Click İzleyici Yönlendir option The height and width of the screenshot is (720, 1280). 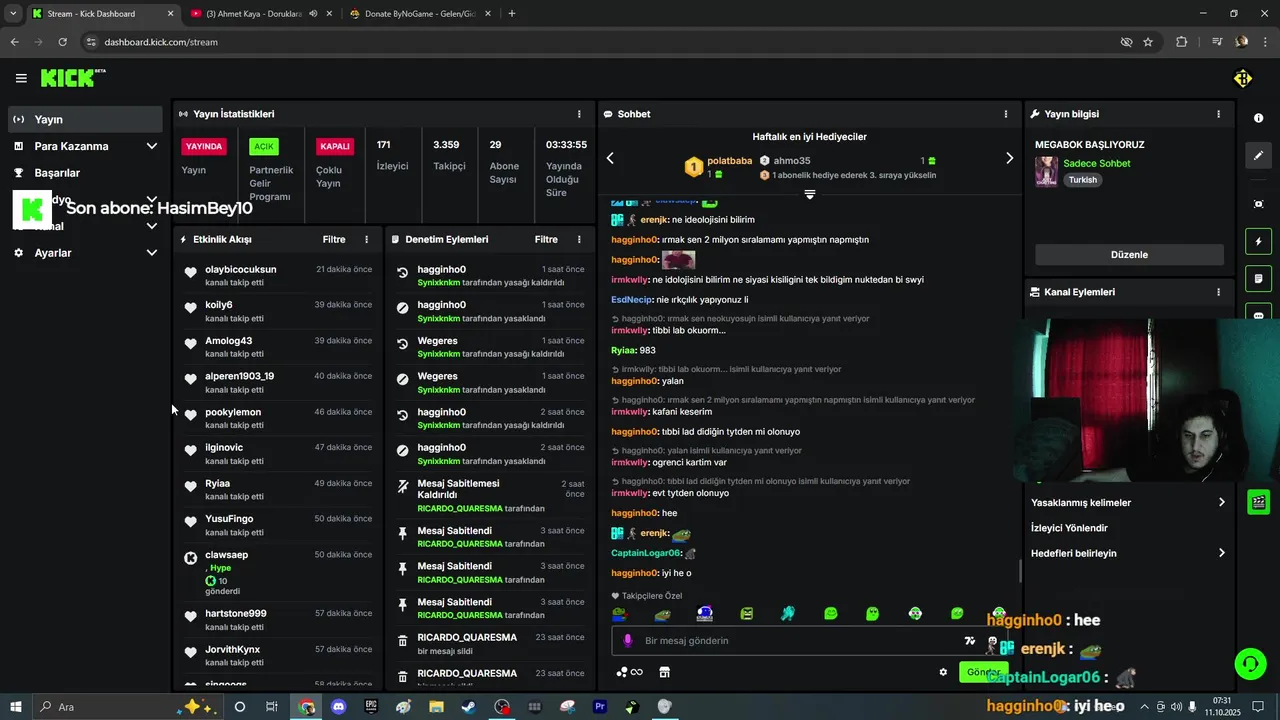1069,528
